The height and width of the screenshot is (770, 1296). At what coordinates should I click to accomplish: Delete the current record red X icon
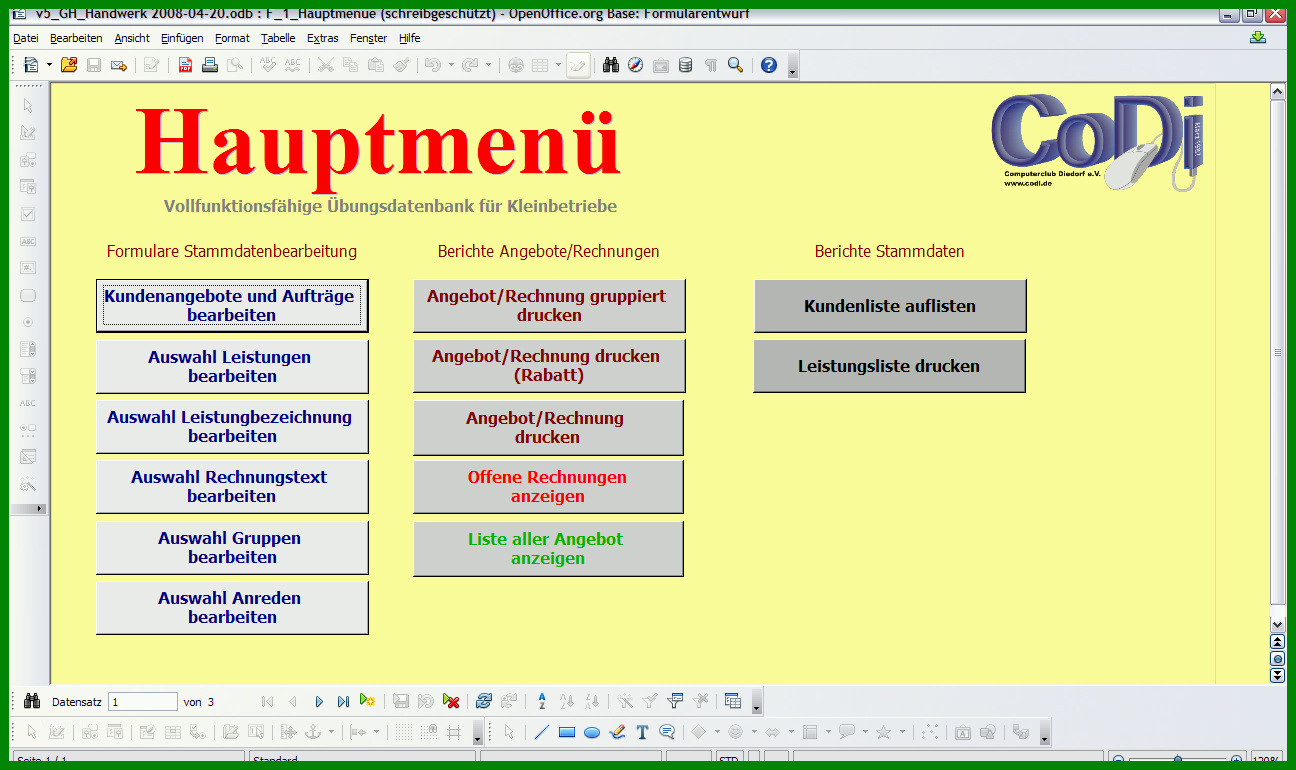click(x=451, y=702)
